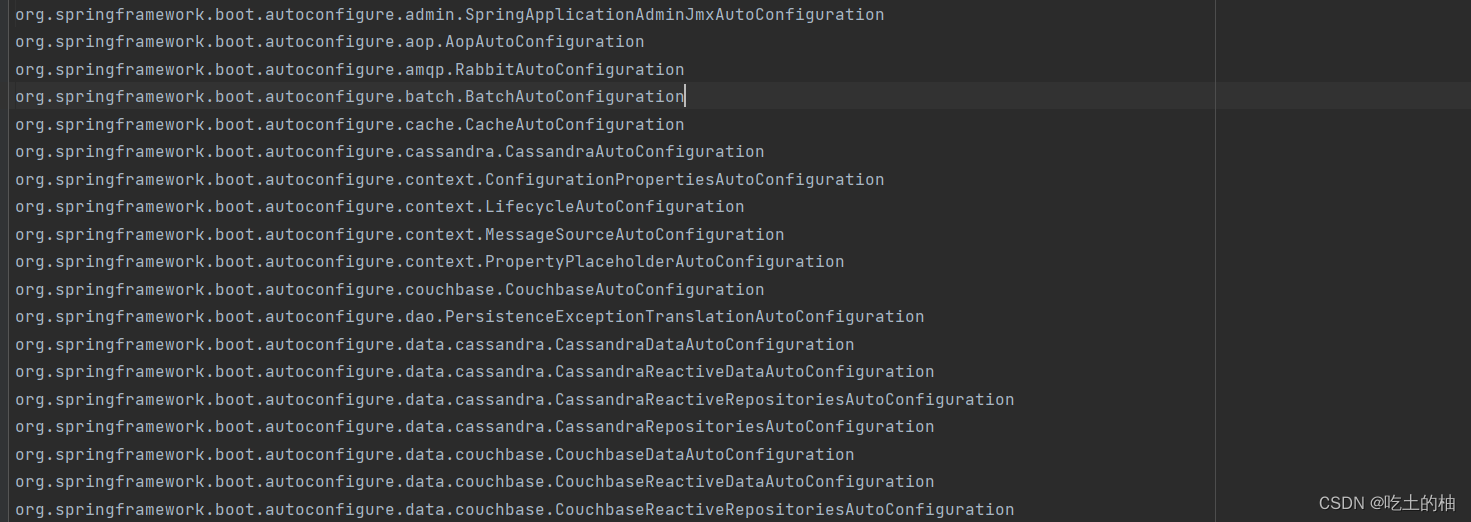Click the CassandraRepositoriesAutoConfiguration line
The image size is (1471, 522).
tap(475, 427)
